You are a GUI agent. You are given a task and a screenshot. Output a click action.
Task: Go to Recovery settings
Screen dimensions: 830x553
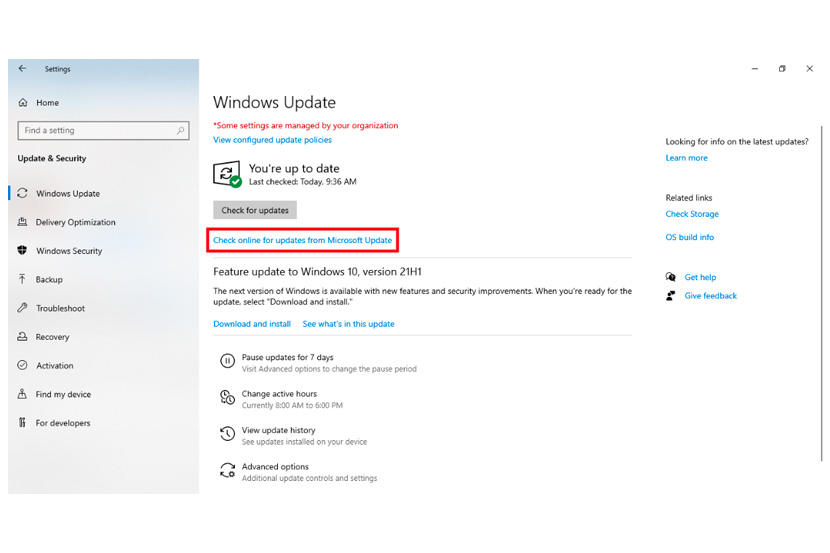(x=52, y=337)
